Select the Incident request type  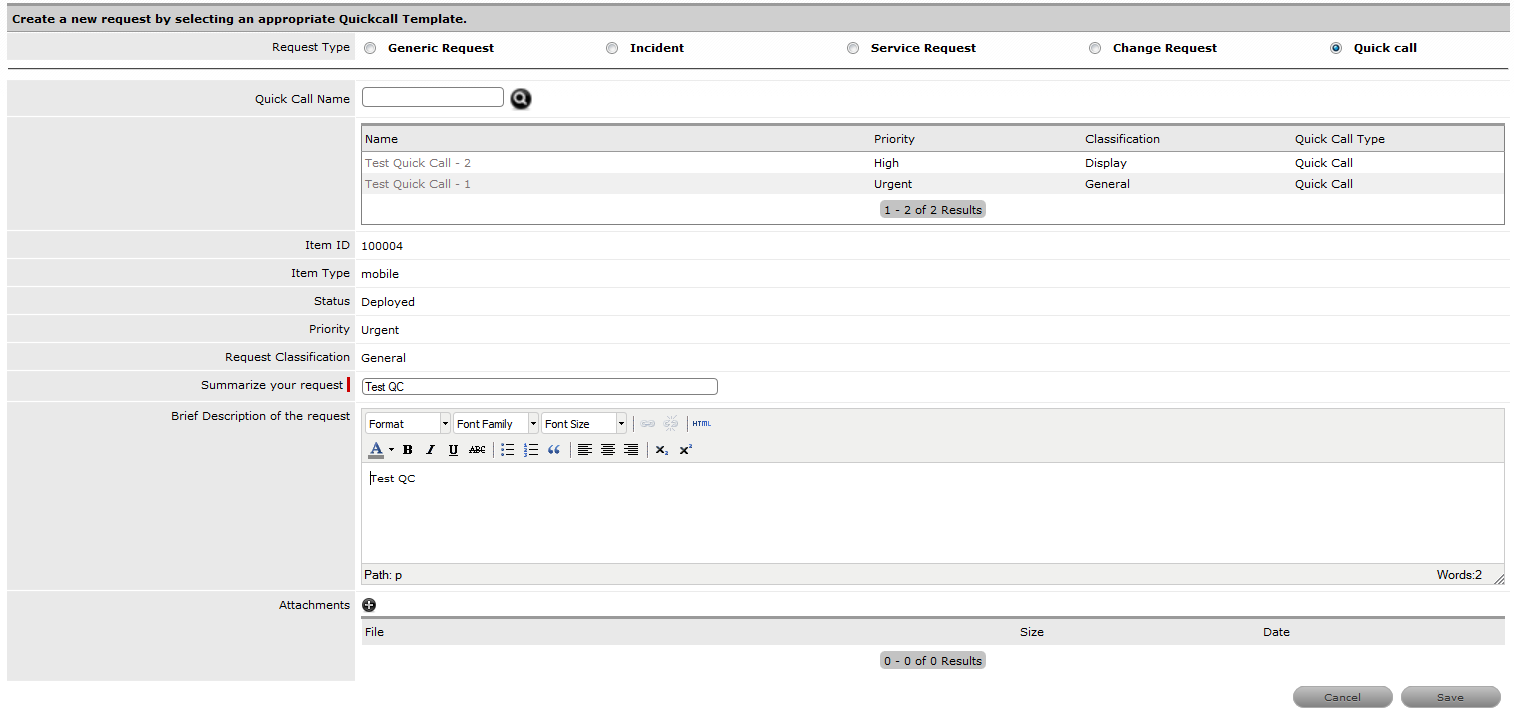tap(612, 48)
